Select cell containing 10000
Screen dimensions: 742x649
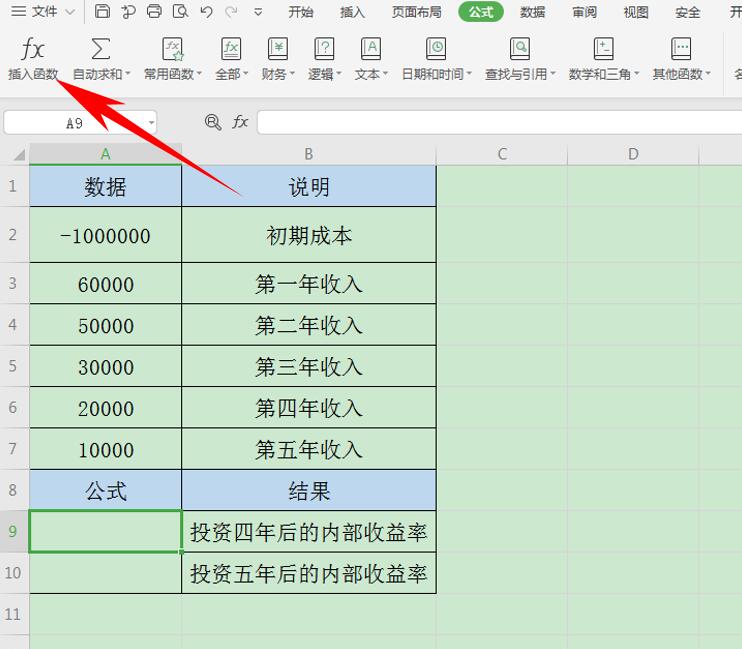[105, 449]
